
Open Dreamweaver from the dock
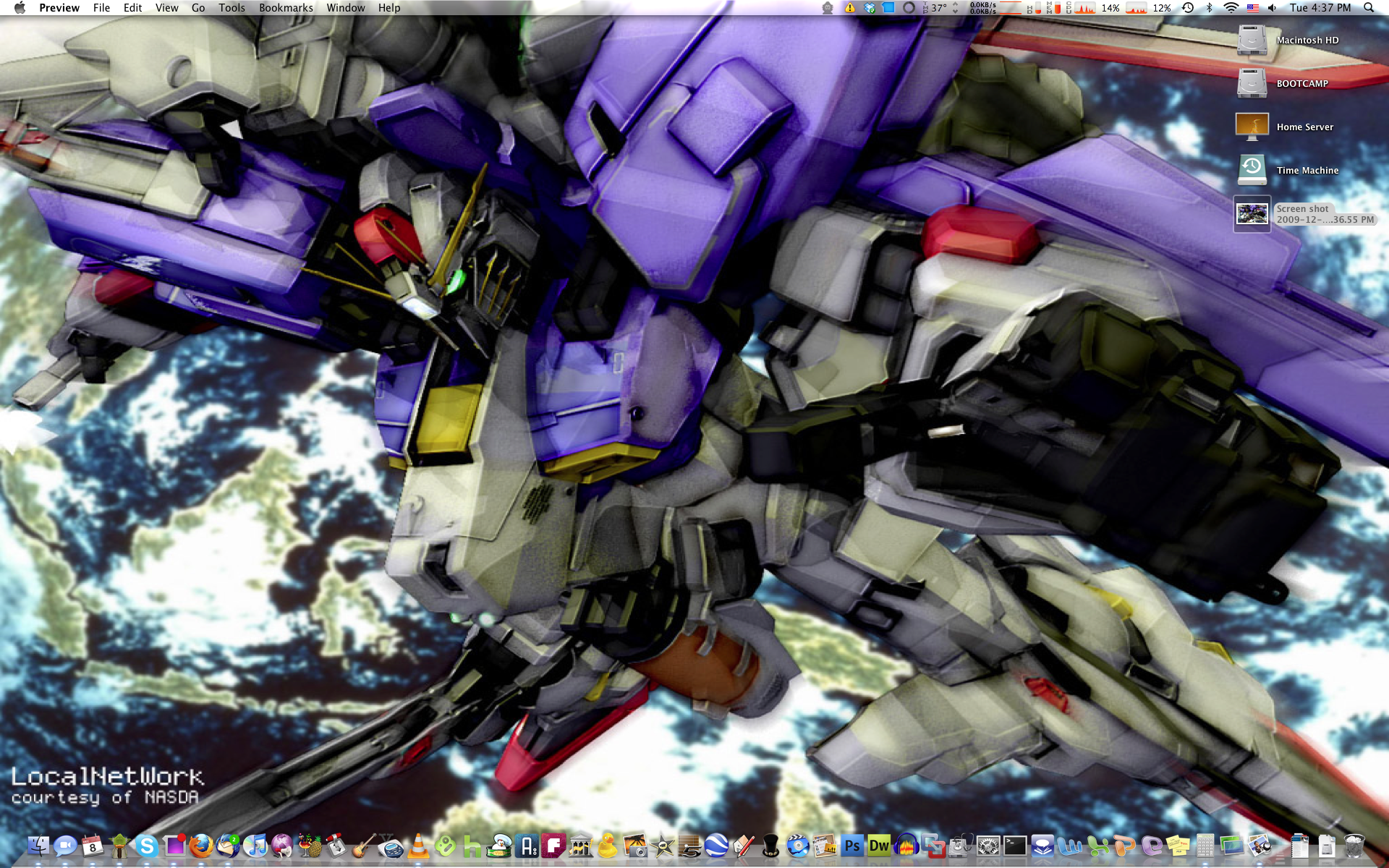tap(879, 845)
